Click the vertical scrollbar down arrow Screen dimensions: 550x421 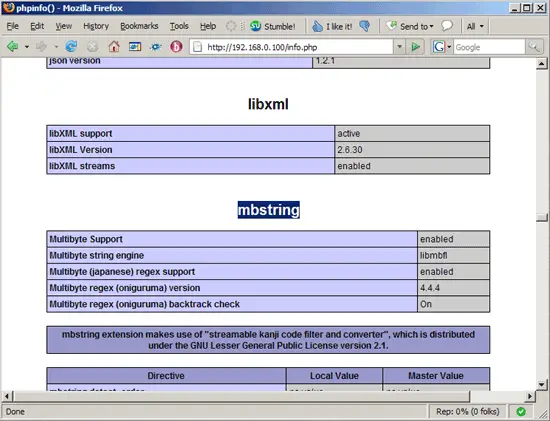tap(542, 385)
